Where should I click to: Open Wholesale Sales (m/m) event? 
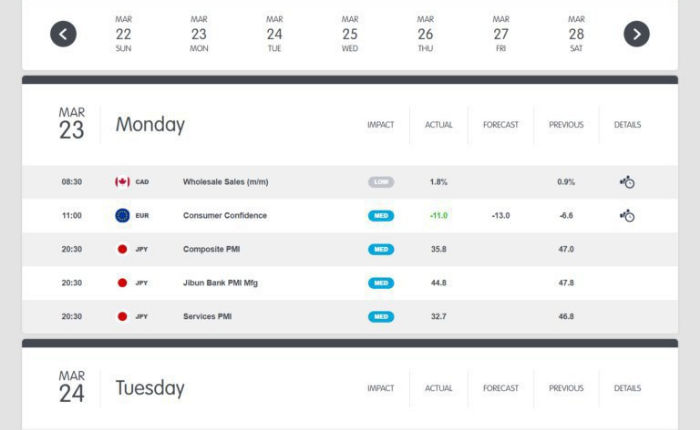[x=225, y=182]
